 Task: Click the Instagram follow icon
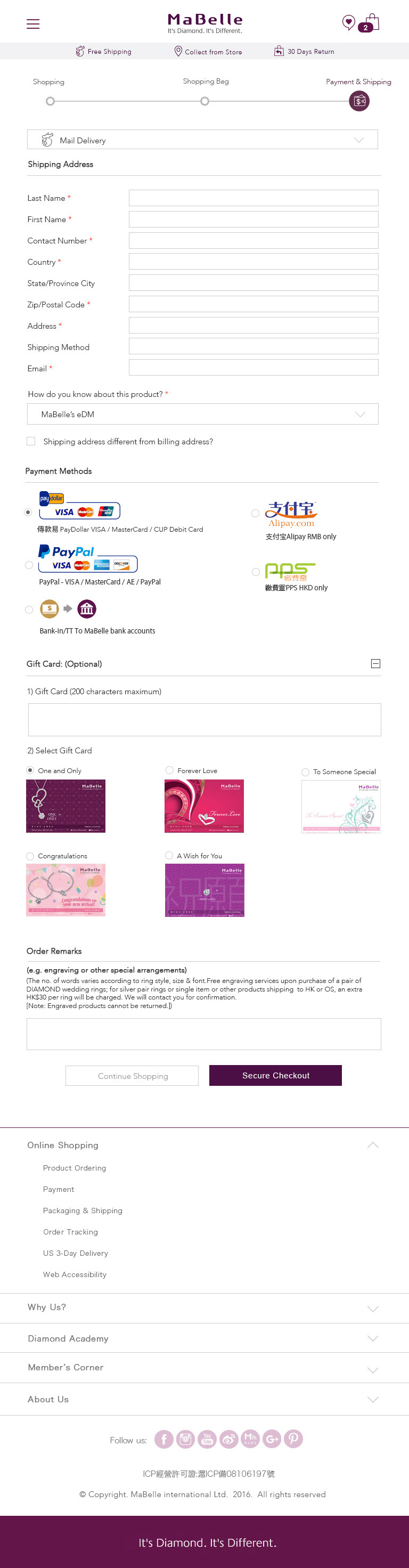coord(186,1439)
